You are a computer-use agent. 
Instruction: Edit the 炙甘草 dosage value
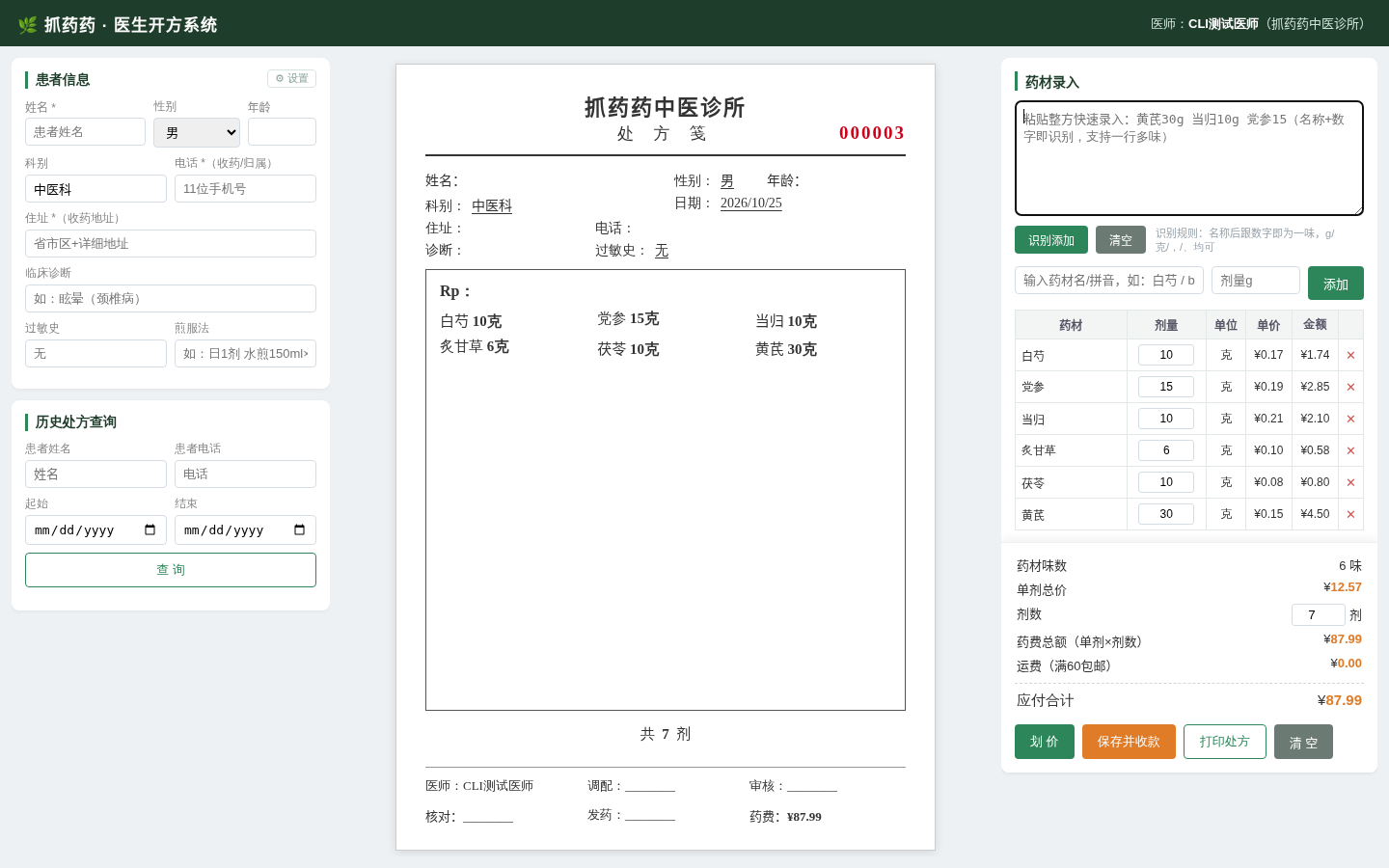pos(1166,450)
